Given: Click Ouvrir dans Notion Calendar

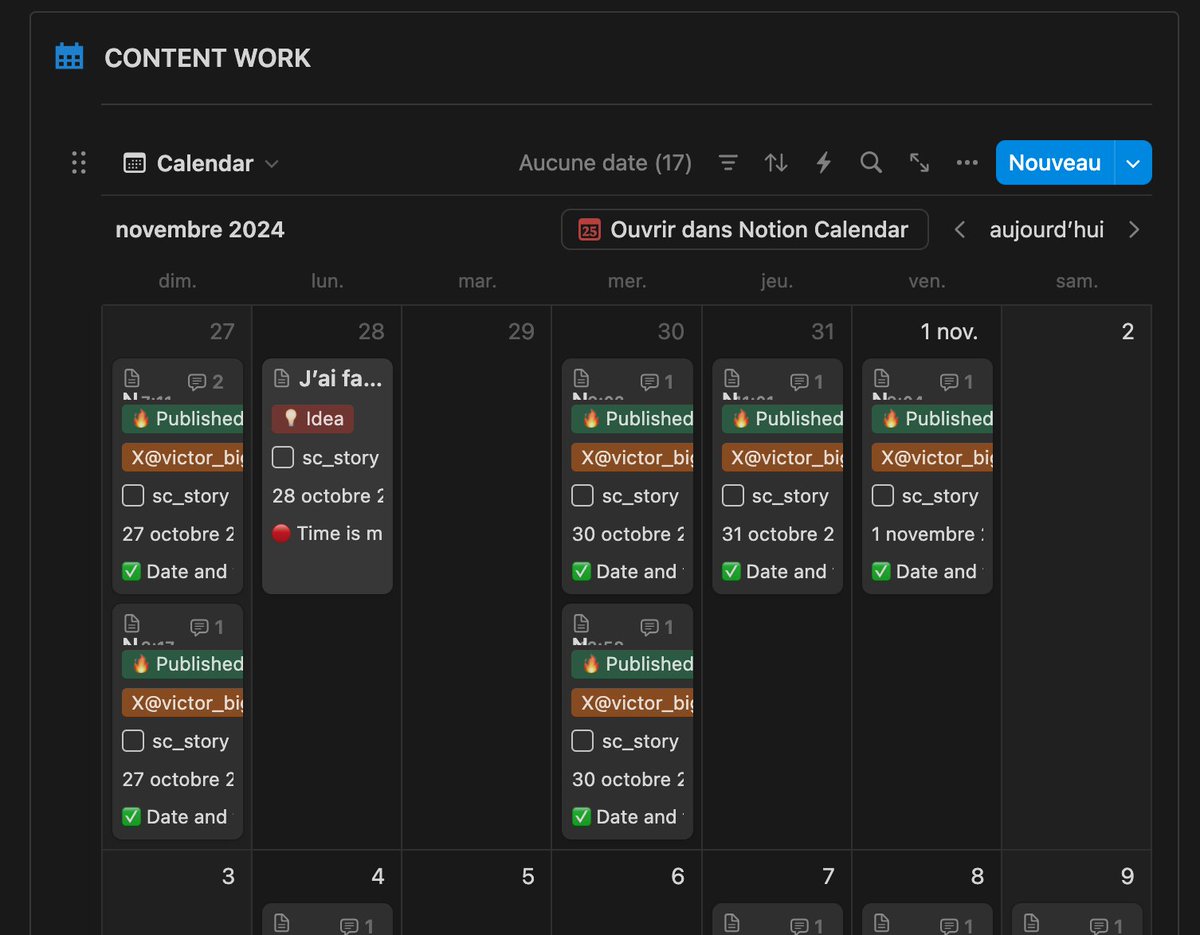Looking at the screenshot, I should (744, 229).
